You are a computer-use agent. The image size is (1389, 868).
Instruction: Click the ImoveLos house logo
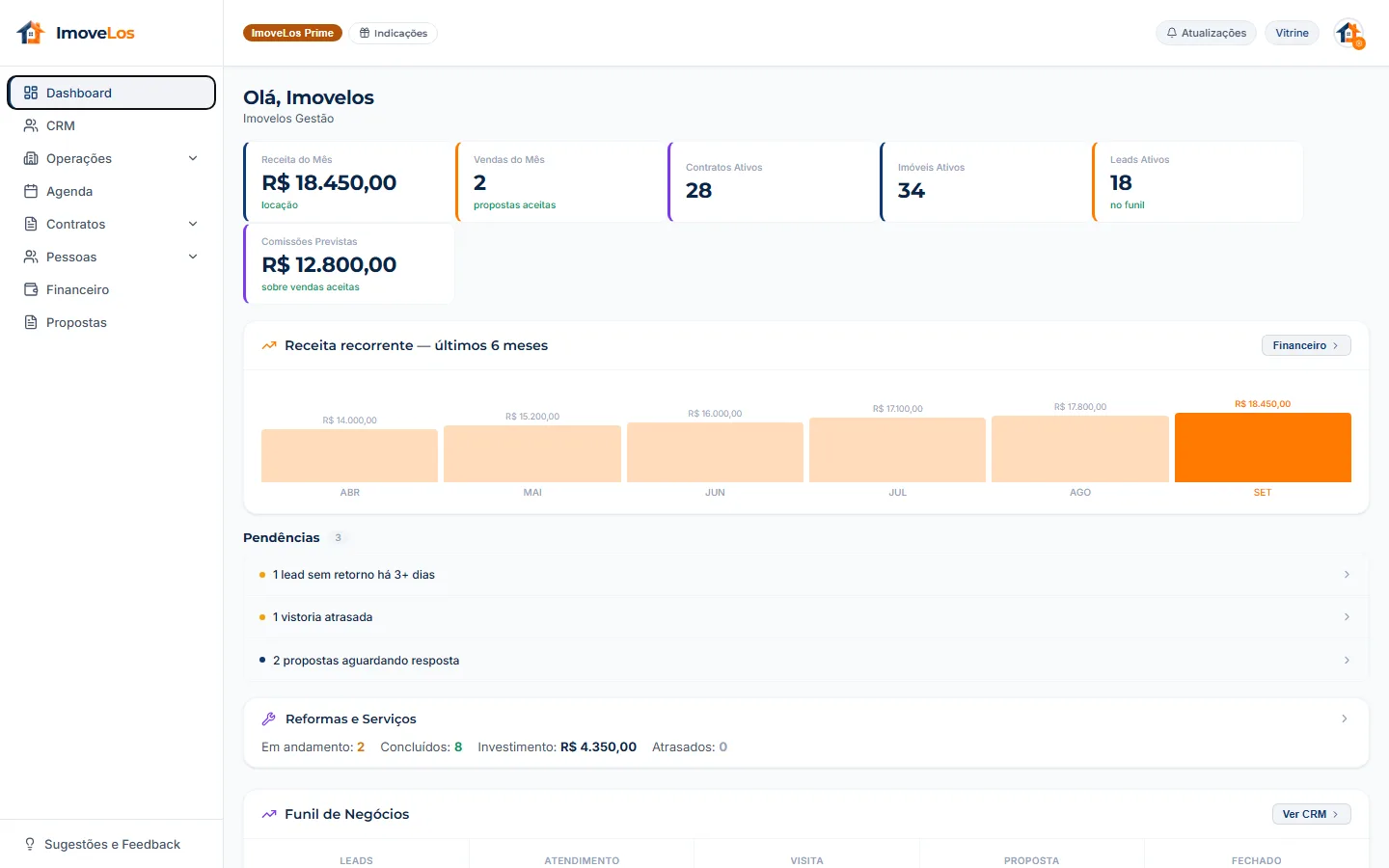[31, 33]
